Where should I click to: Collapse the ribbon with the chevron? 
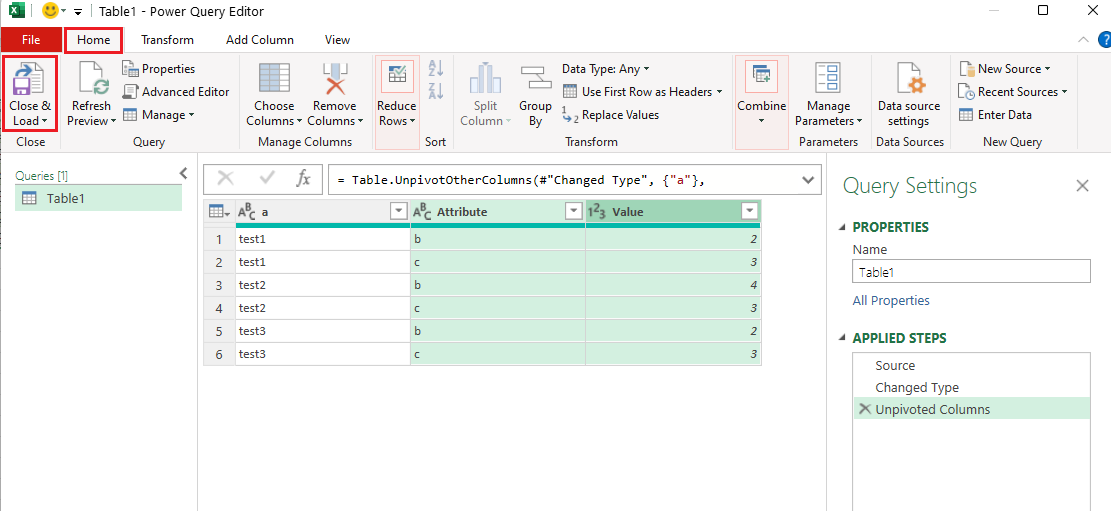(x=1083, y=40)
